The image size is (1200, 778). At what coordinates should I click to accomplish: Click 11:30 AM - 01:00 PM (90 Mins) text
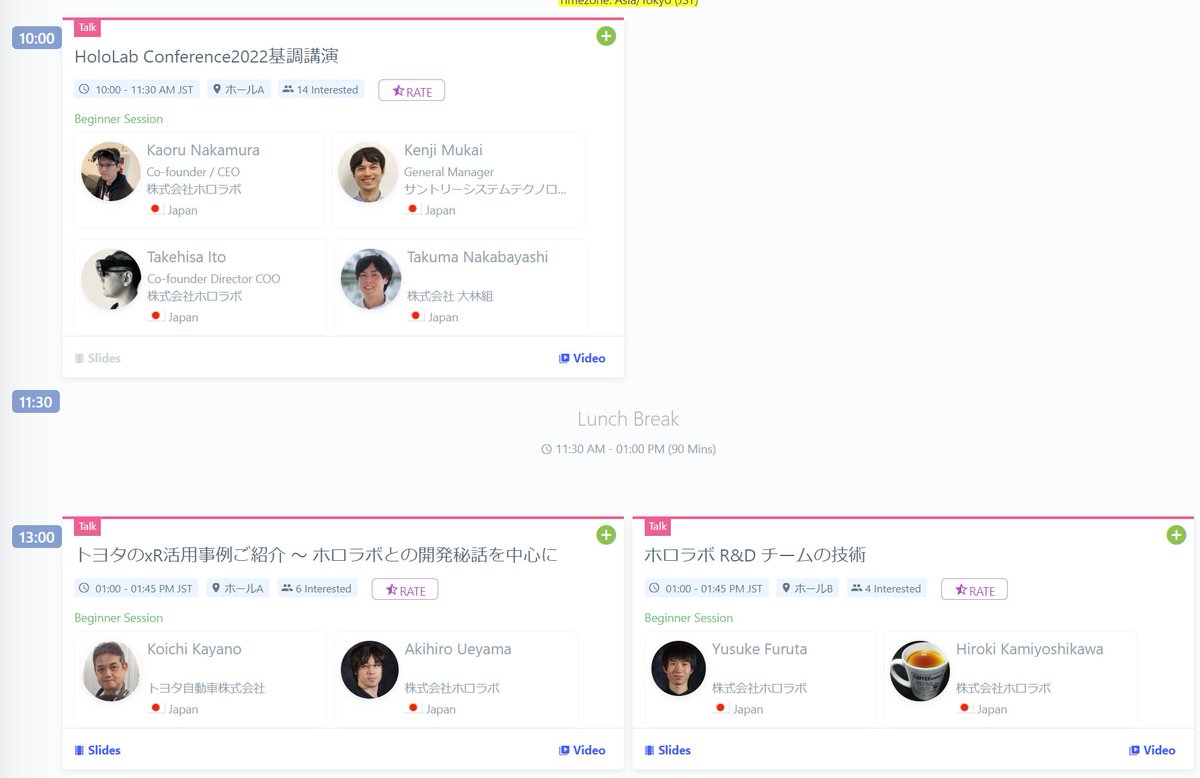(x=628, y=449)
